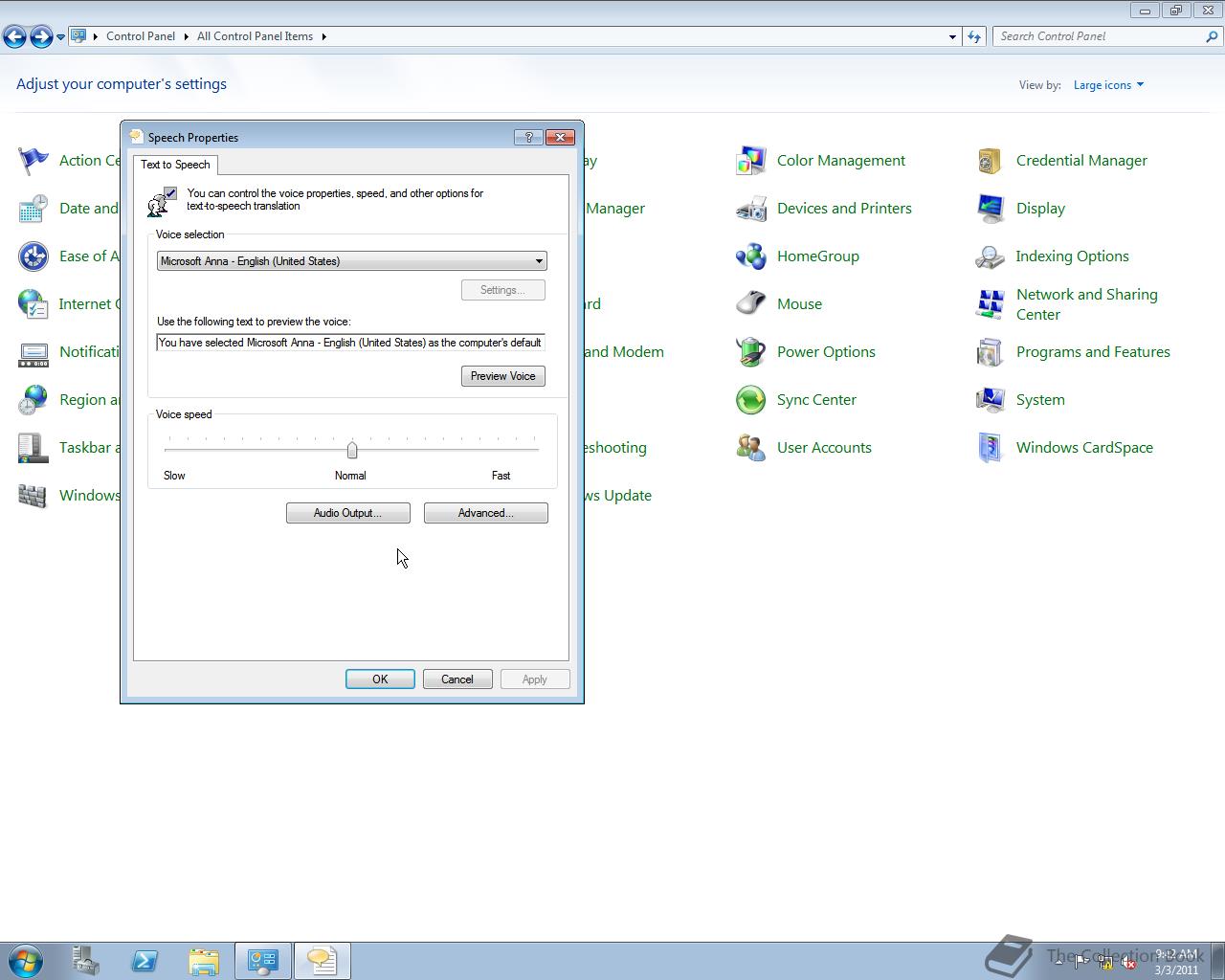
Task: Open Server Manager from the taskbar
Action: pos(85,961)
